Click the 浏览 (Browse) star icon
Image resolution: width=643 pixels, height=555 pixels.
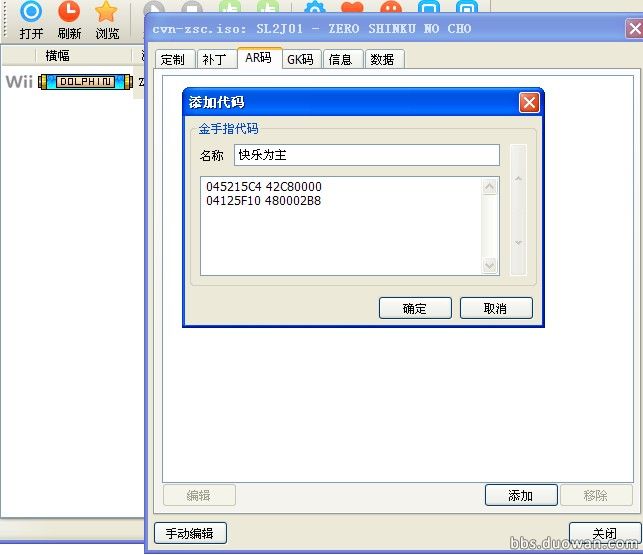point(106,13)
